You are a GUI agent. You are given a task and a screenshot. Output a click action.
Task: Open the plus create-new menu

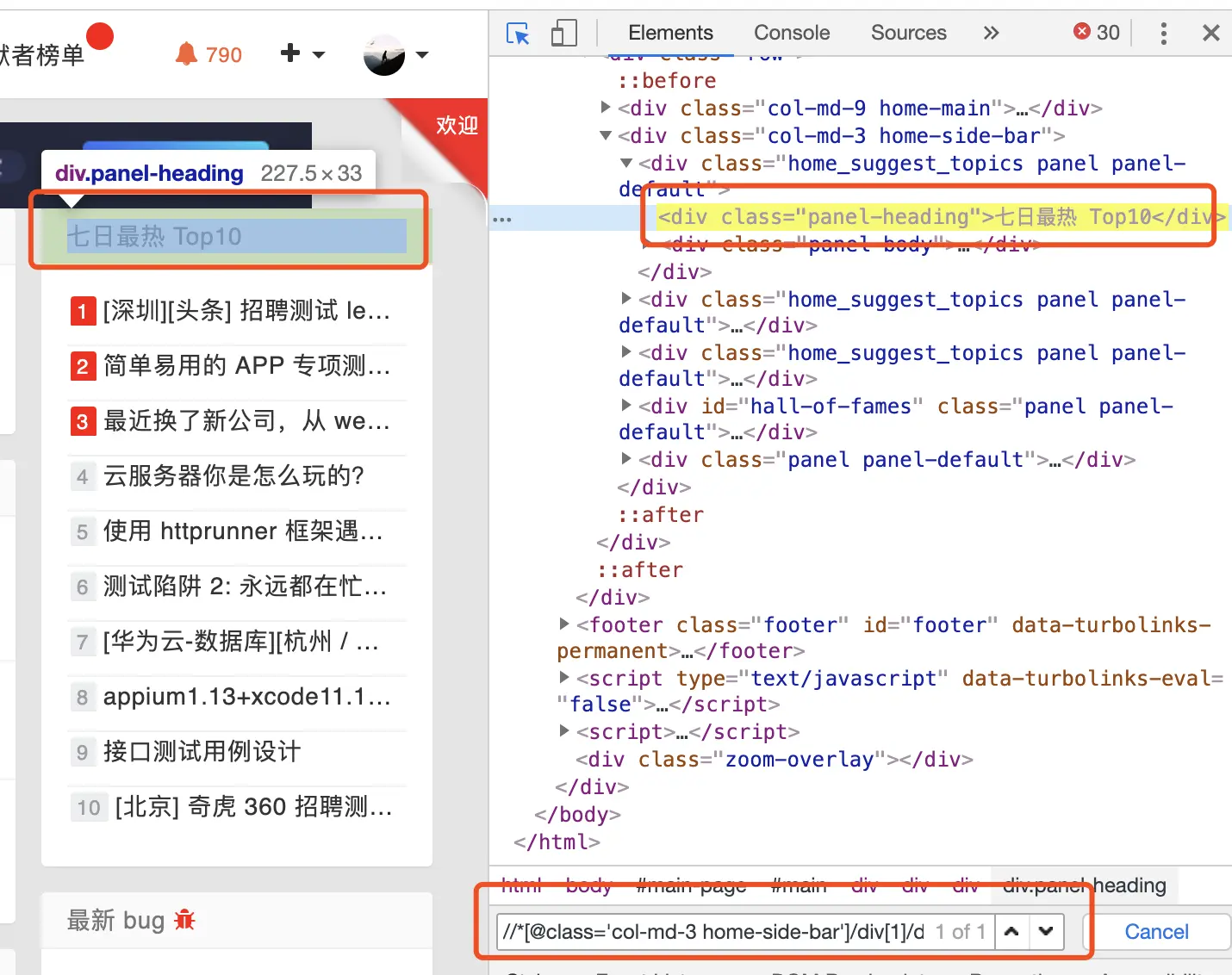tap(303, 53)
